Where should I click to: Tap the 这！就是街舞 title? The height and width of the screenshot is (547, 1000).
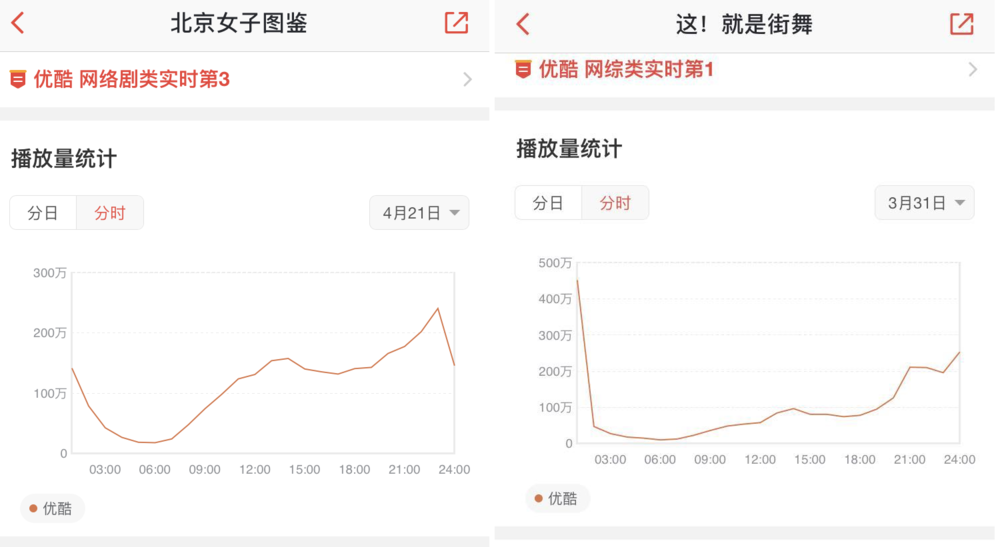coord(744,25)
